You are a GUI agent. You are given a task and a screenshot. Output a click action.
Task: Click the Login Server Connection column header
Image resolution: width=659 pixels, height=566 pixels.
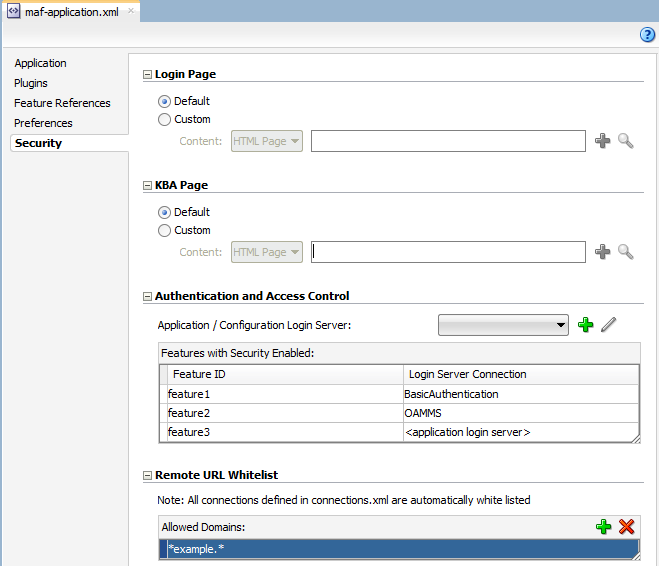click(521, 374)
